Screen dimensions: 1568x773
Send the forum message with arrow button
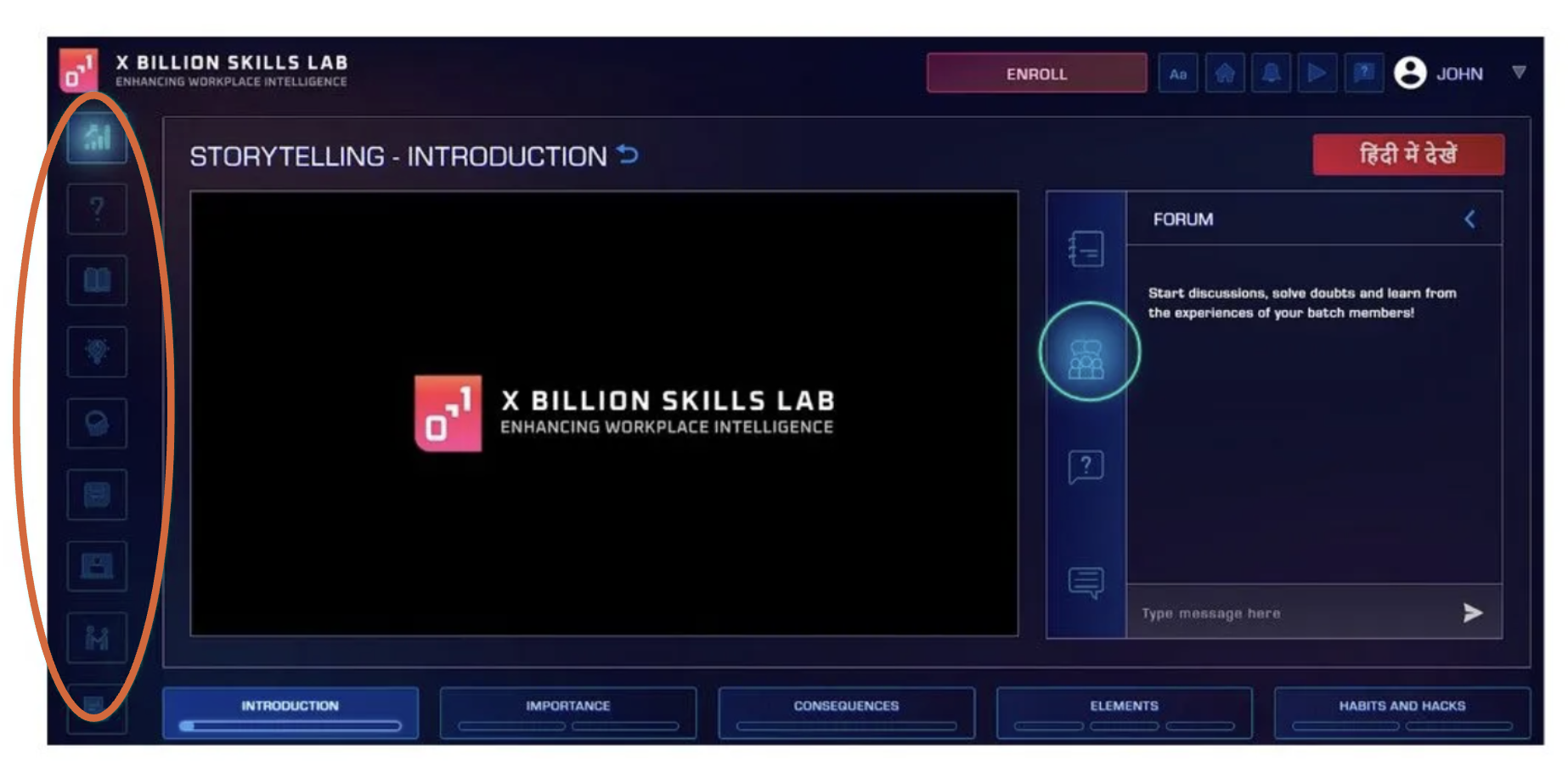(x=1473, y=612)
